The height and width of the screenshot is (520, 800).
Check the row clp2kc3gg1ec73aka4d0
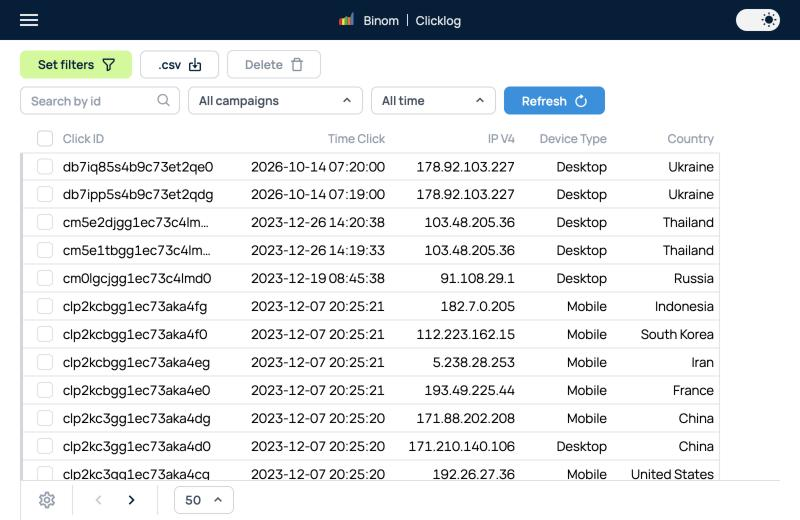[x=45, y=447]
